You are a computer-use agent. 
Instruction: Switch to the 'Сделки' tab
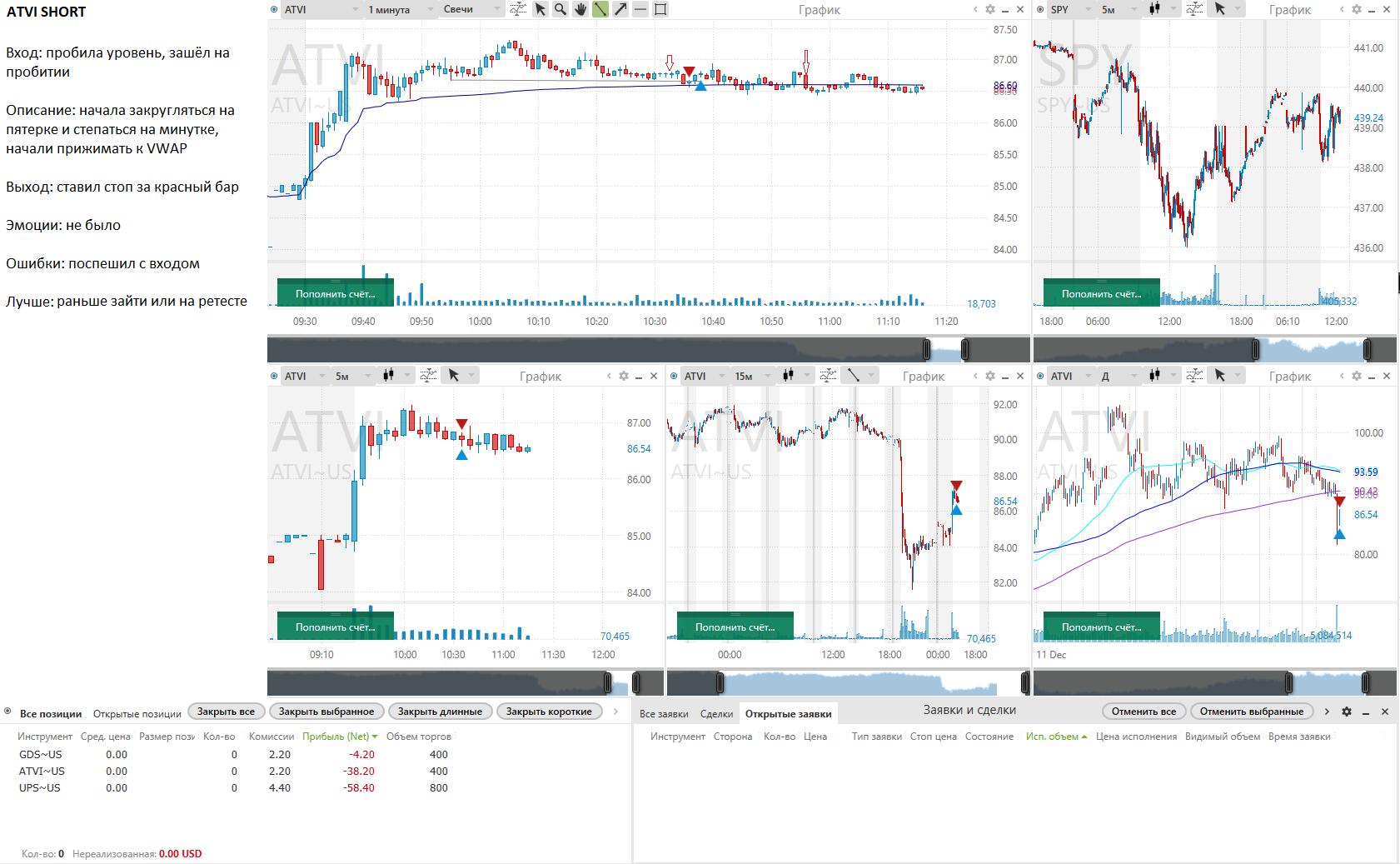[717, 714]
